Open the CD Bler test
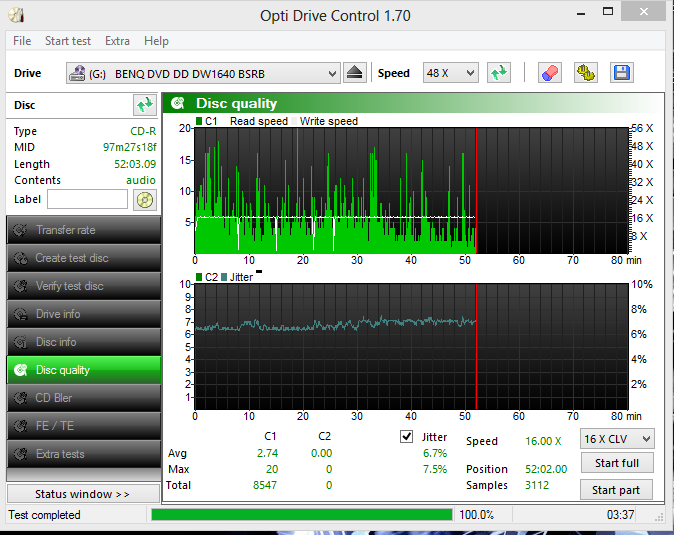Screen dimensions: 674x535 (x=84, y=398)
